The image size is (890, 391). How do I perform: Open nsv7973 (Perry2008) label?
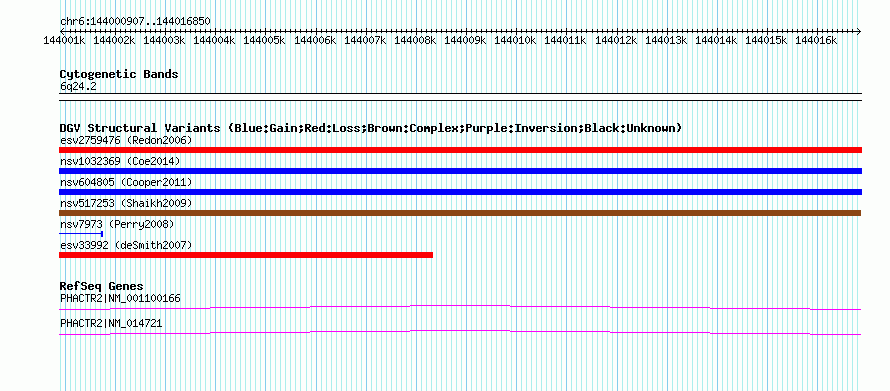[117, 224]
